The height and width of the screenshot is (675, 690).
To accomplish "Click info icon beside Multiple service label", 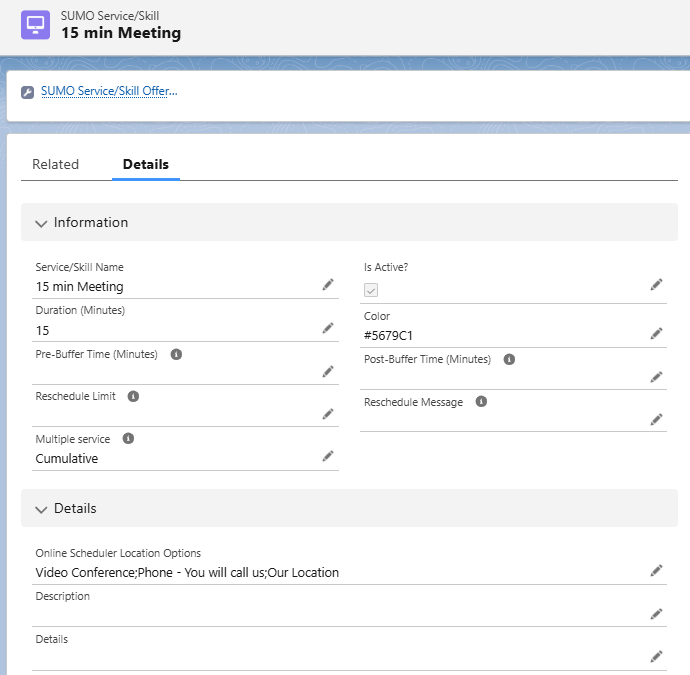I will pyautogui.click(x=128, y=439).
